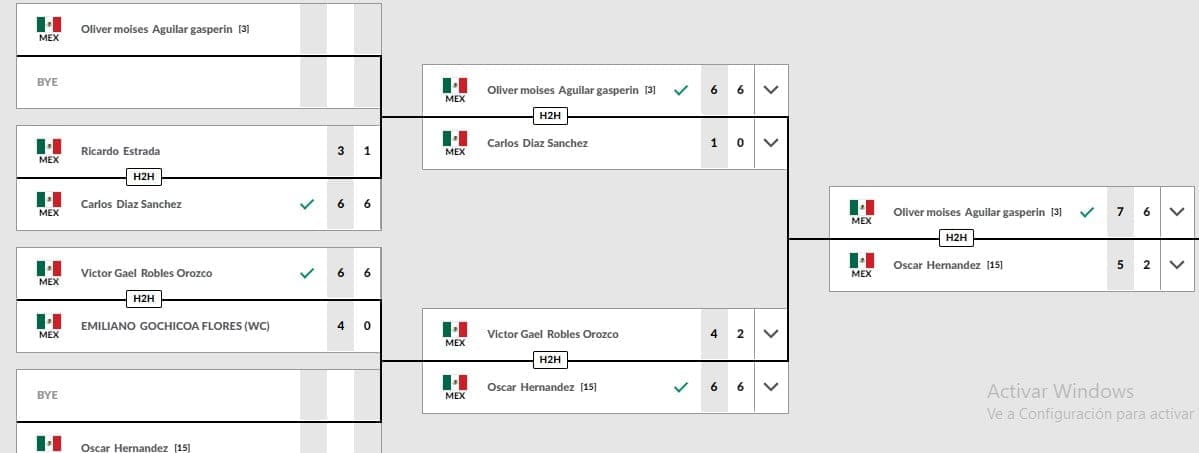Click Mexico flag beside Ricardo Estrada

tap(49, 146)
